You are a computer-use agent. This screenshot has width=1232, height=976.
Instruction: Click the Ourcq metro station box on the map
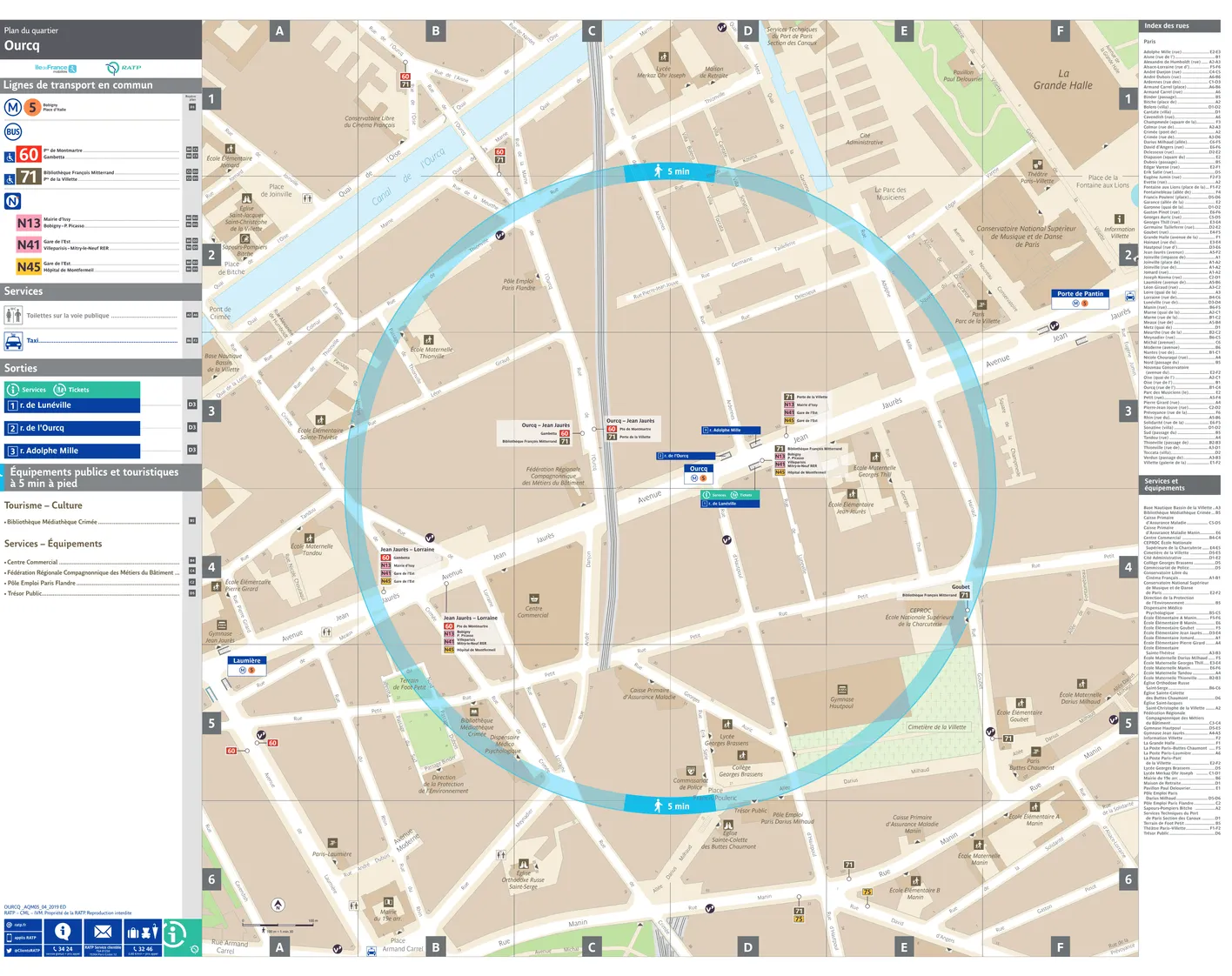pos(699,473)
